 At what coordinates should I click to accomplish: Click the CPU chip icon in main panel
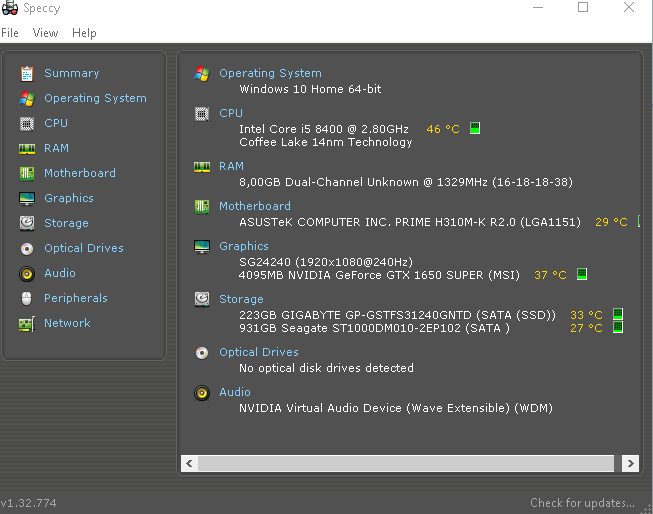(202, 114)
